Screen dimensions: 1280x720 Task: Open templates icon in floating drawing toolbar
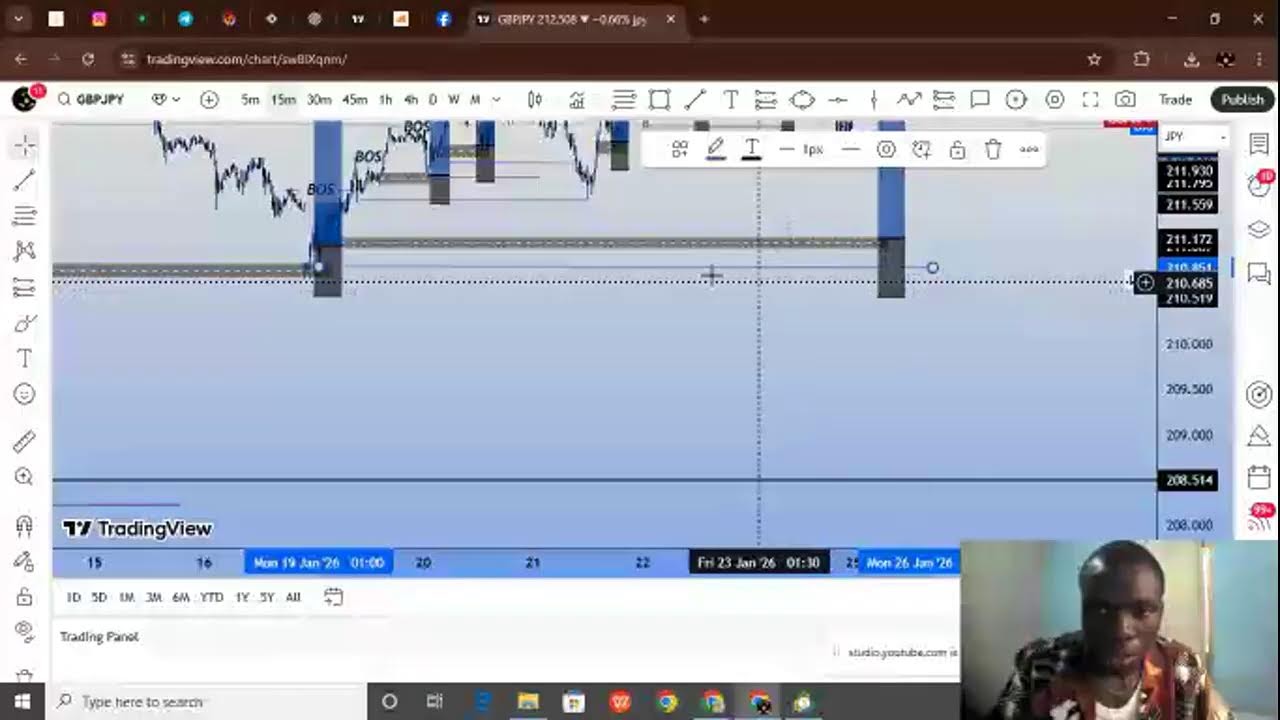coord(680,150)
